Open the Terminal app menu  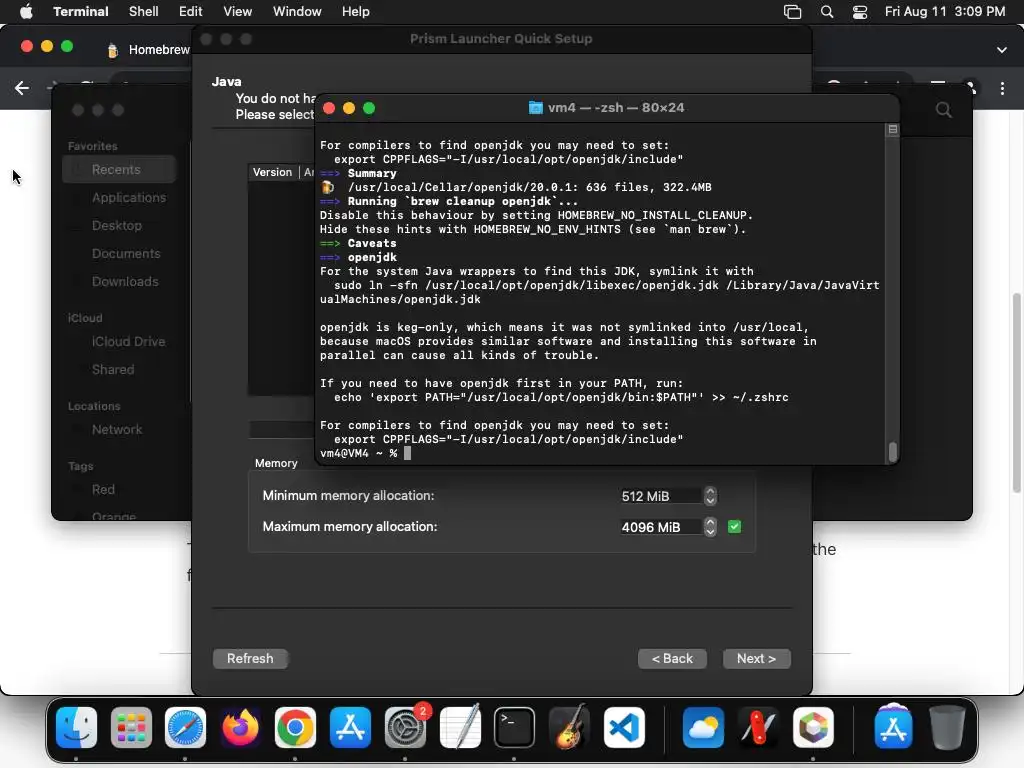[x=80, y=11]
